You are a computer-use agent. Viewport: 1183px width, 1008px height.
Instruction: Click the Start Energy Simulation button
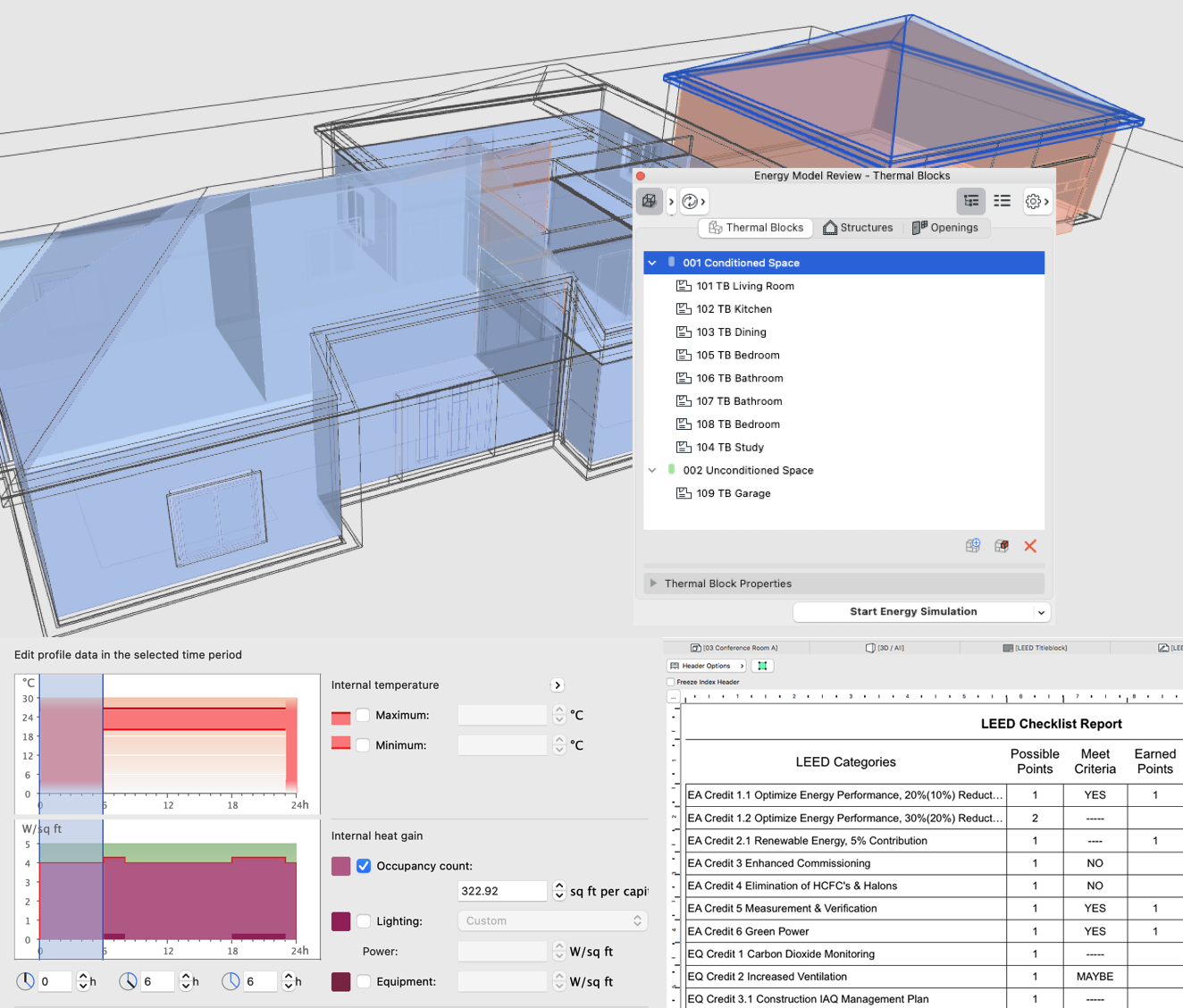(913, 612)
